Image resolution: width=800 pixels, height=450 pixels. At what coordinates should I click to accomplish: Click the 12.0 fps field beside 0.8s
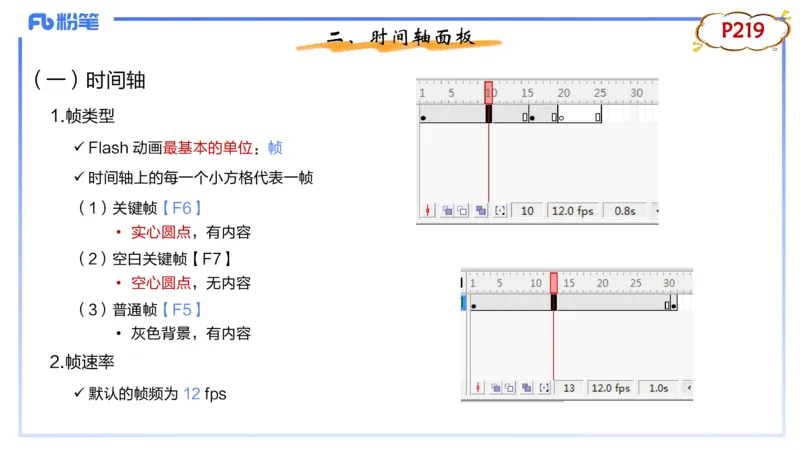pyautogui.click(x=572, y=211)
